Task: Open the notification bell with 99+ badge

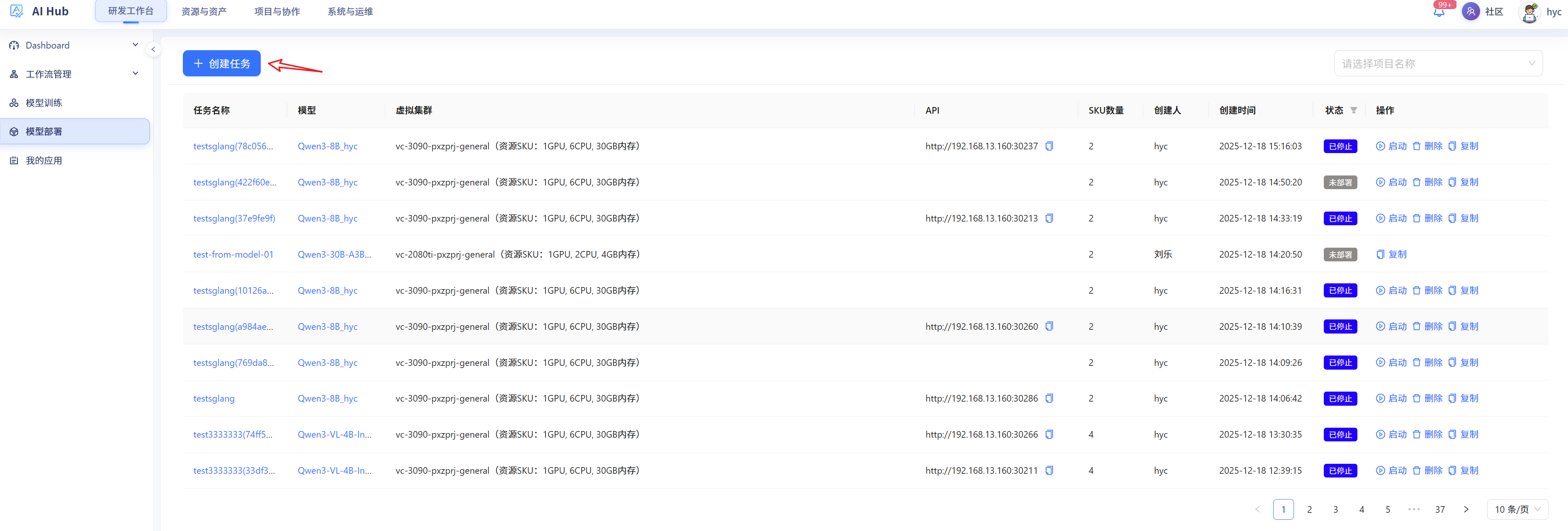Action: coord(1439,12)
